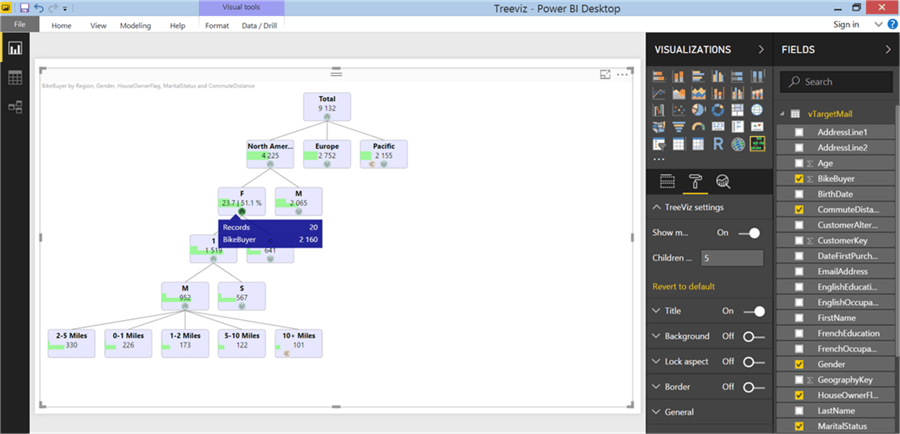Turn on Border toggle

754,387
